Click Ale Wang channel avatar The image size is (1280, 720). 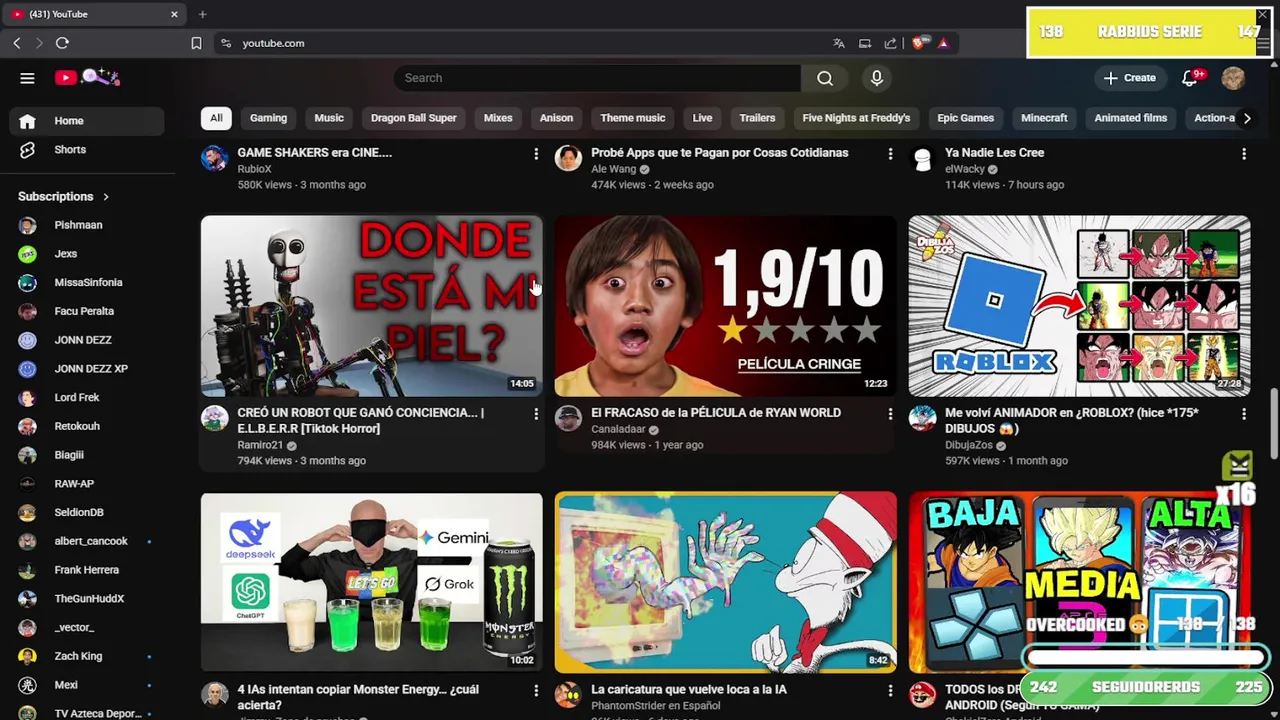[x=568, y=158]
